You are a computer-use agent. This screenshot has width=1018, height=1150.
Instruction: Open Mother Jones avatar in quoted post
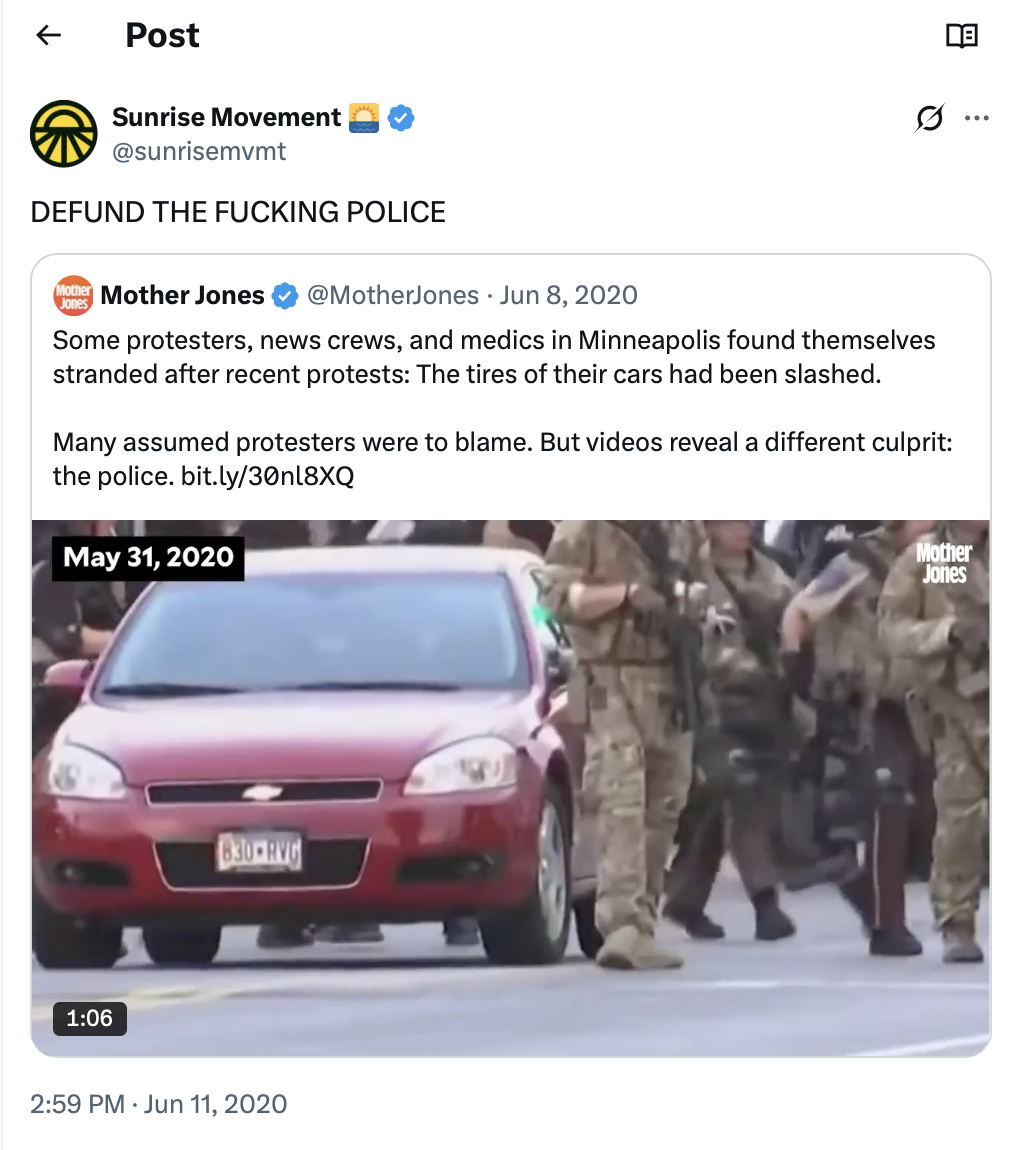(x=73, y=296)
